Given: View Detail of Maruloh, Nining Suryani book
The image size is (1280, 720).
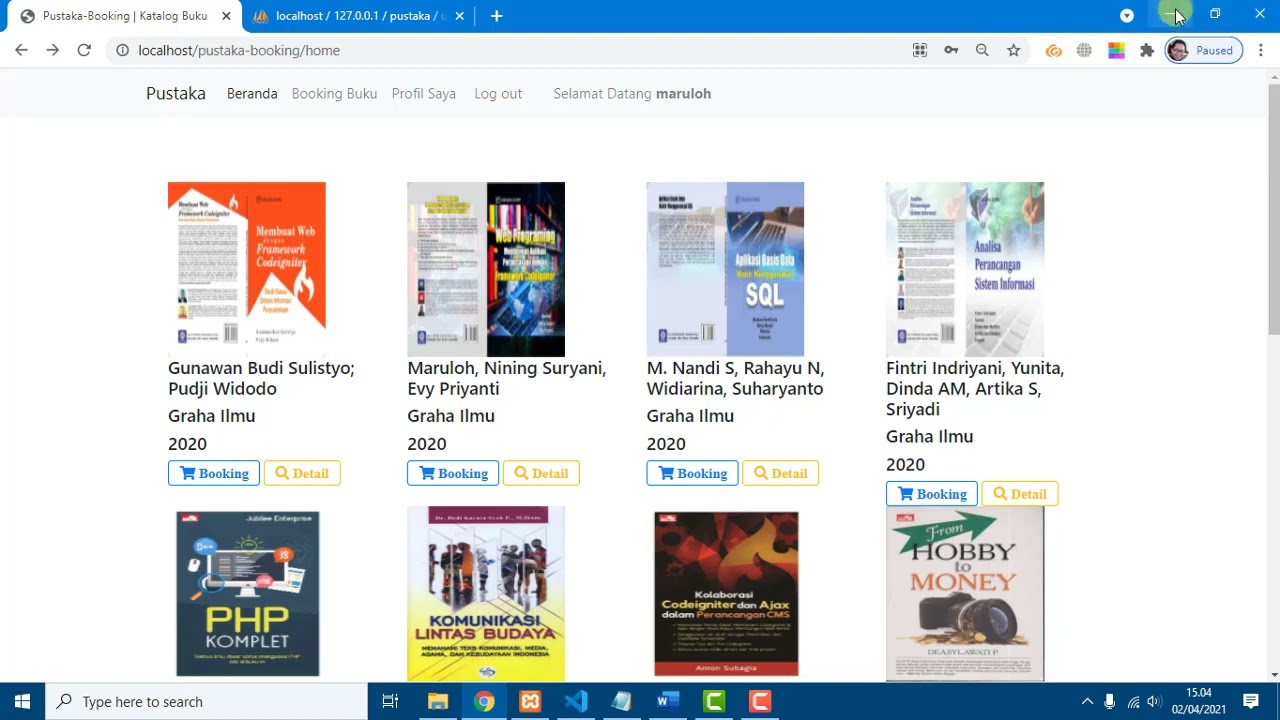Looking at the screenshot, I should [x=541, y=473].
